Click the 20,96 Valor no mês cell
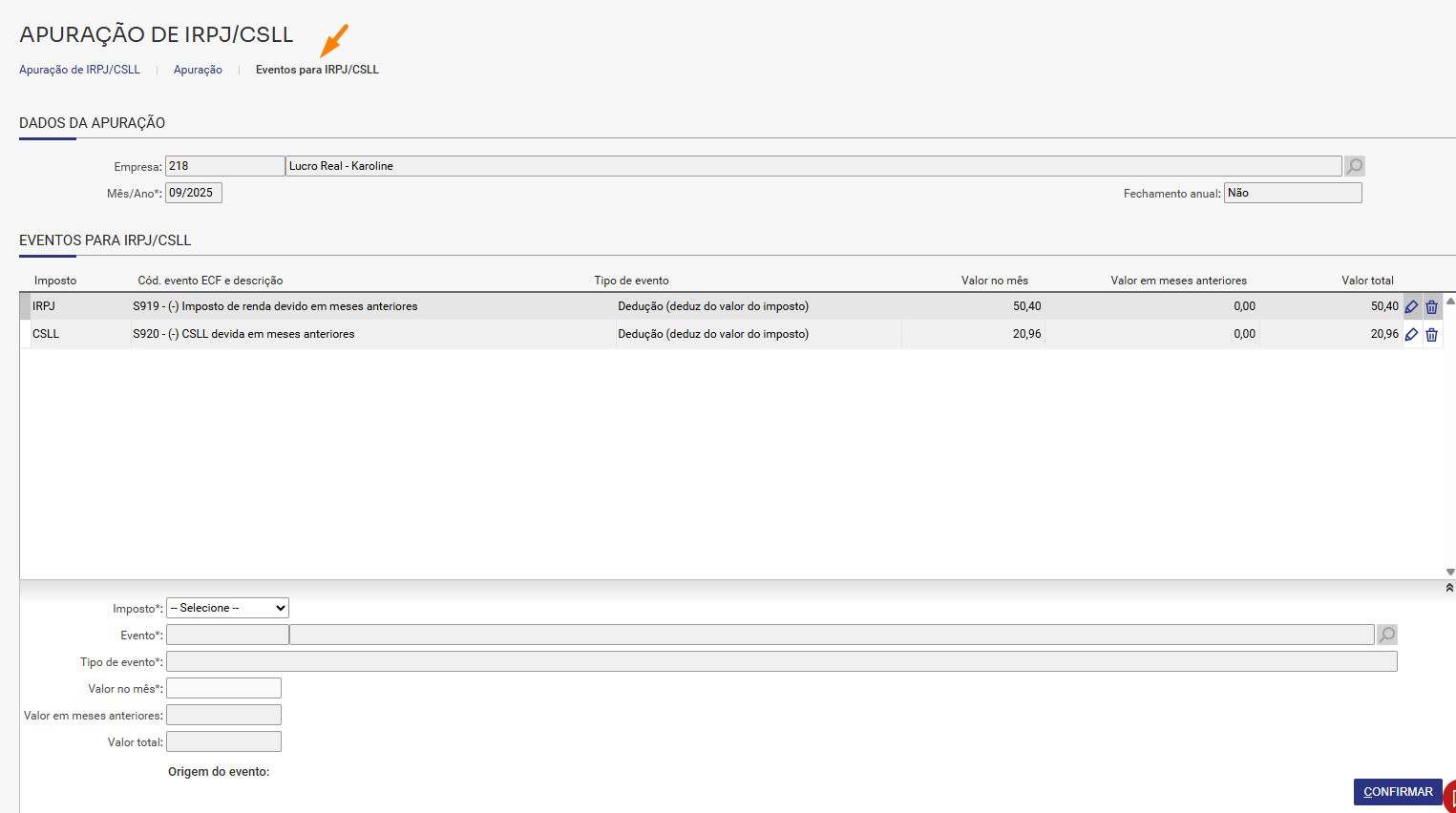The width and height of the screenshot is (1456, 813). [x=1027, y=334]
